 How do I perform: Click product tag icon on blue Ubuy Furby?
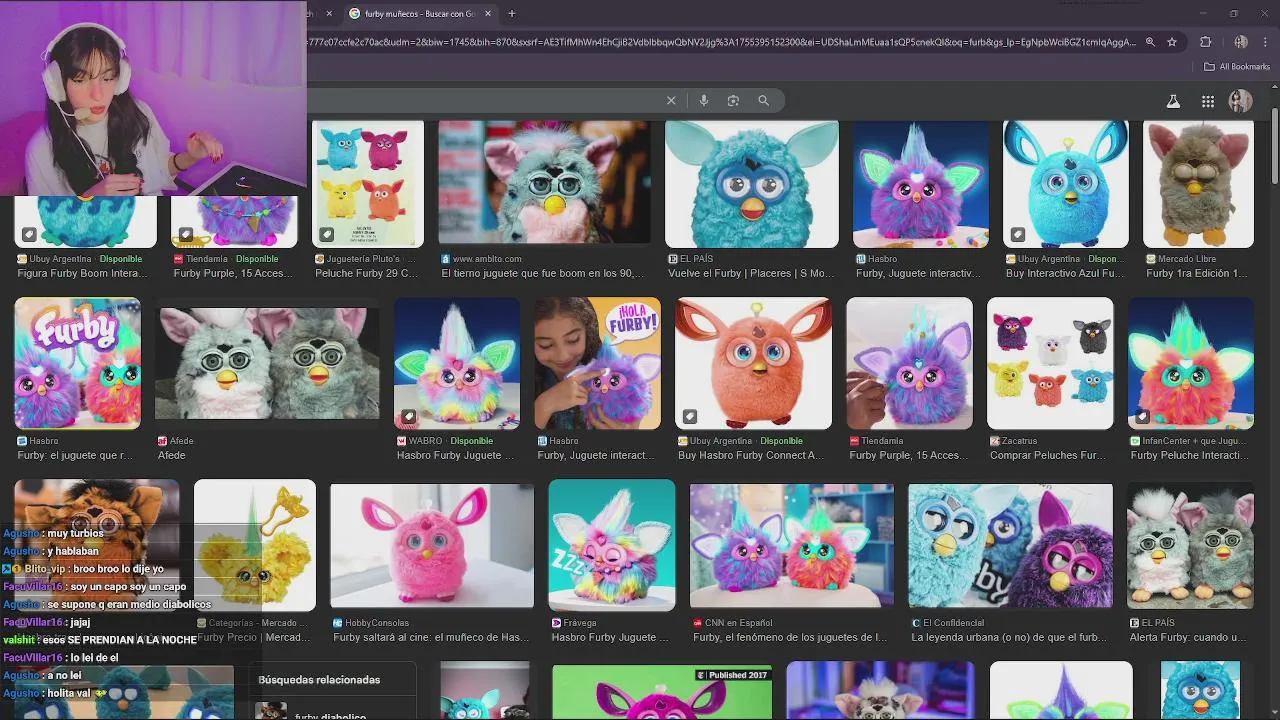coord(1018,234)
